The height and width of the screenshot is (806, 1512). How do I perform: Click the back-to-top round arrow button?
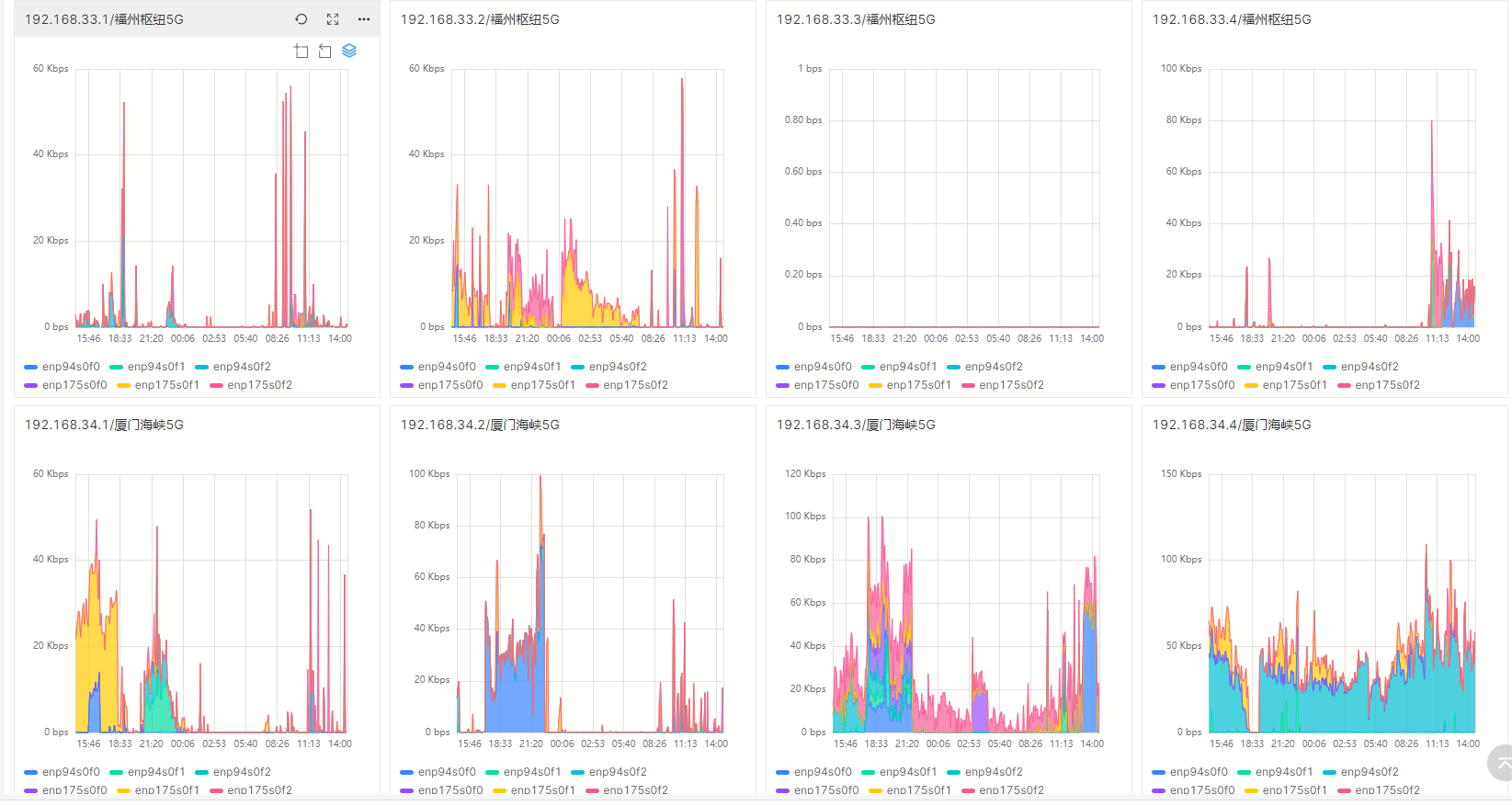[x=1502, y=763]
